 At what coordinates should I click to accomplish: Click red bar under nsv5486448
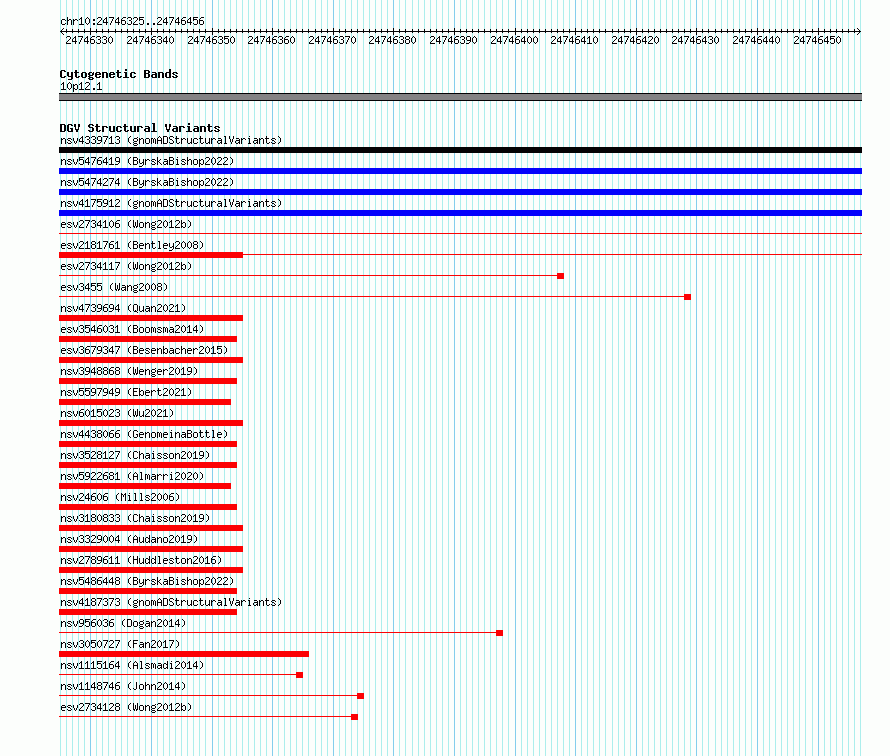coord(148,591)
